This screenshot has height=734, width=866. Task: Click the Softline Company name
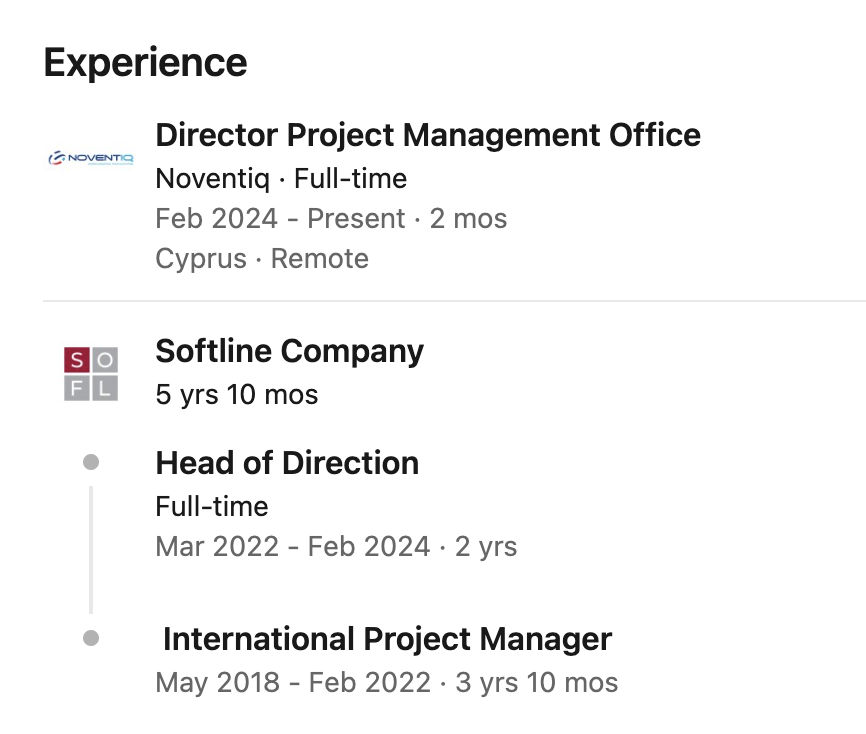click(289, 351)
